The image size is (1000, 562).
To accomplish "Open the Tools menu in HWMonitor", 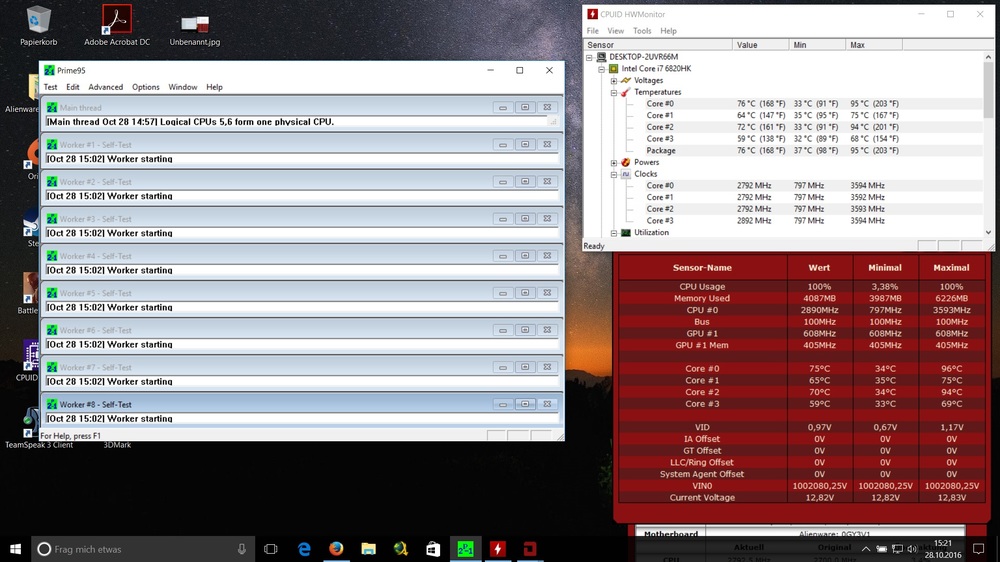I will [x=642, y=31].
